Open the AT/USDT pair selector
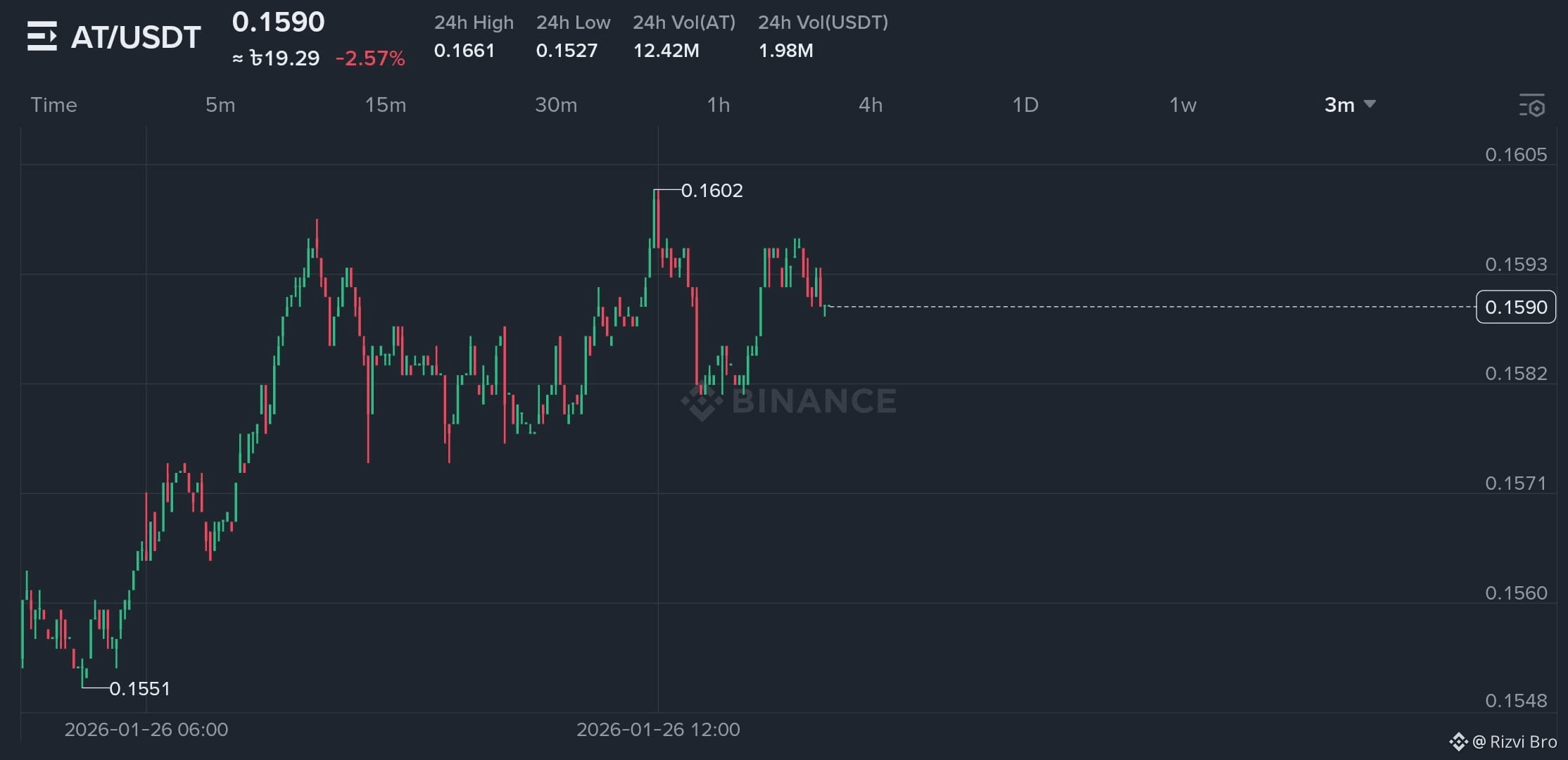1568x760 pixels. (136, 37)
